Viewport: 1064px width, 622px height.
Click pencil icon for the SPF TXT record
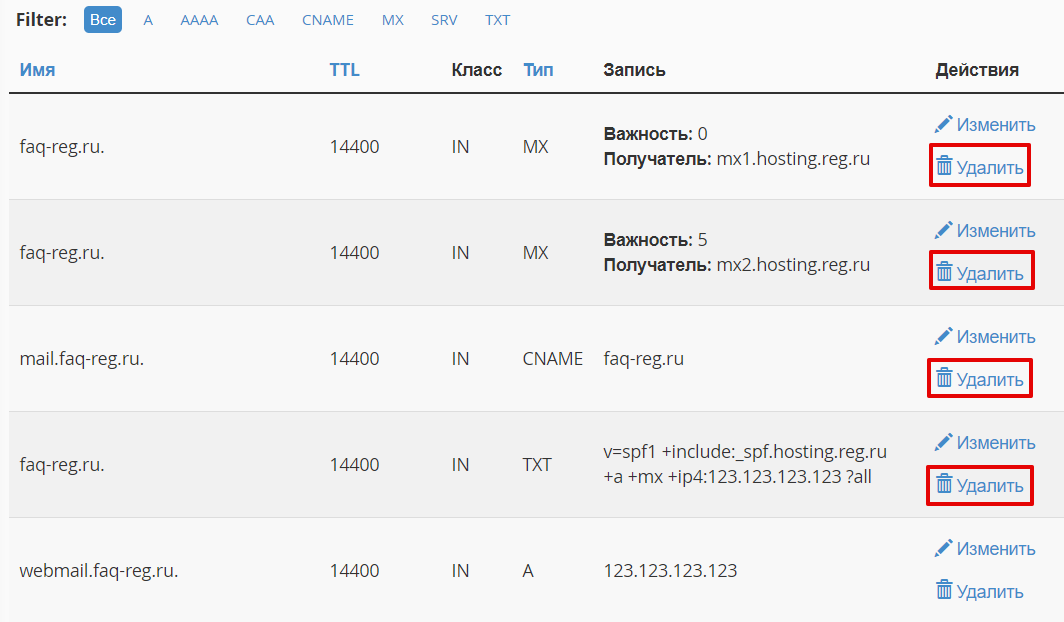943,442
